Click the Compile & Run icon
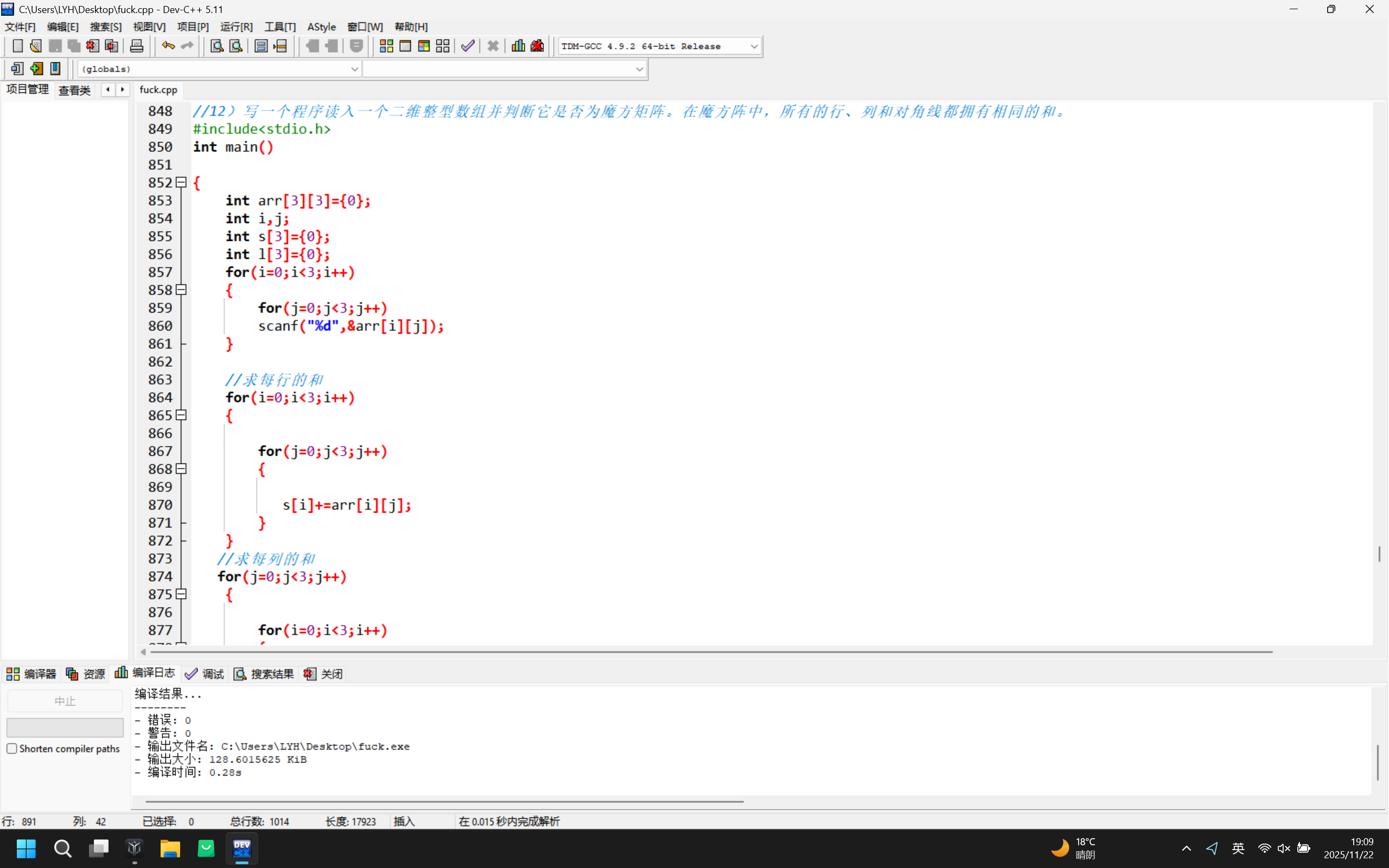 coord(424,46)
